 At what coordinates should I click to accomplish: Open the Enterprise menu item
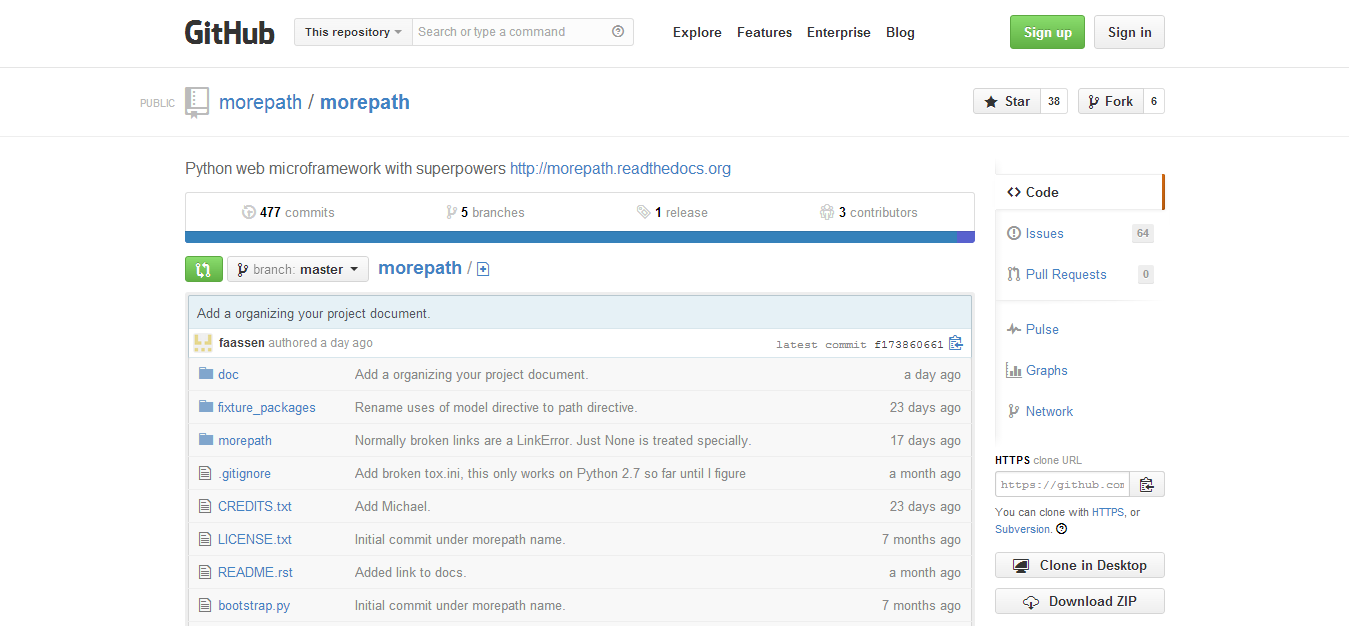point(839,32)
